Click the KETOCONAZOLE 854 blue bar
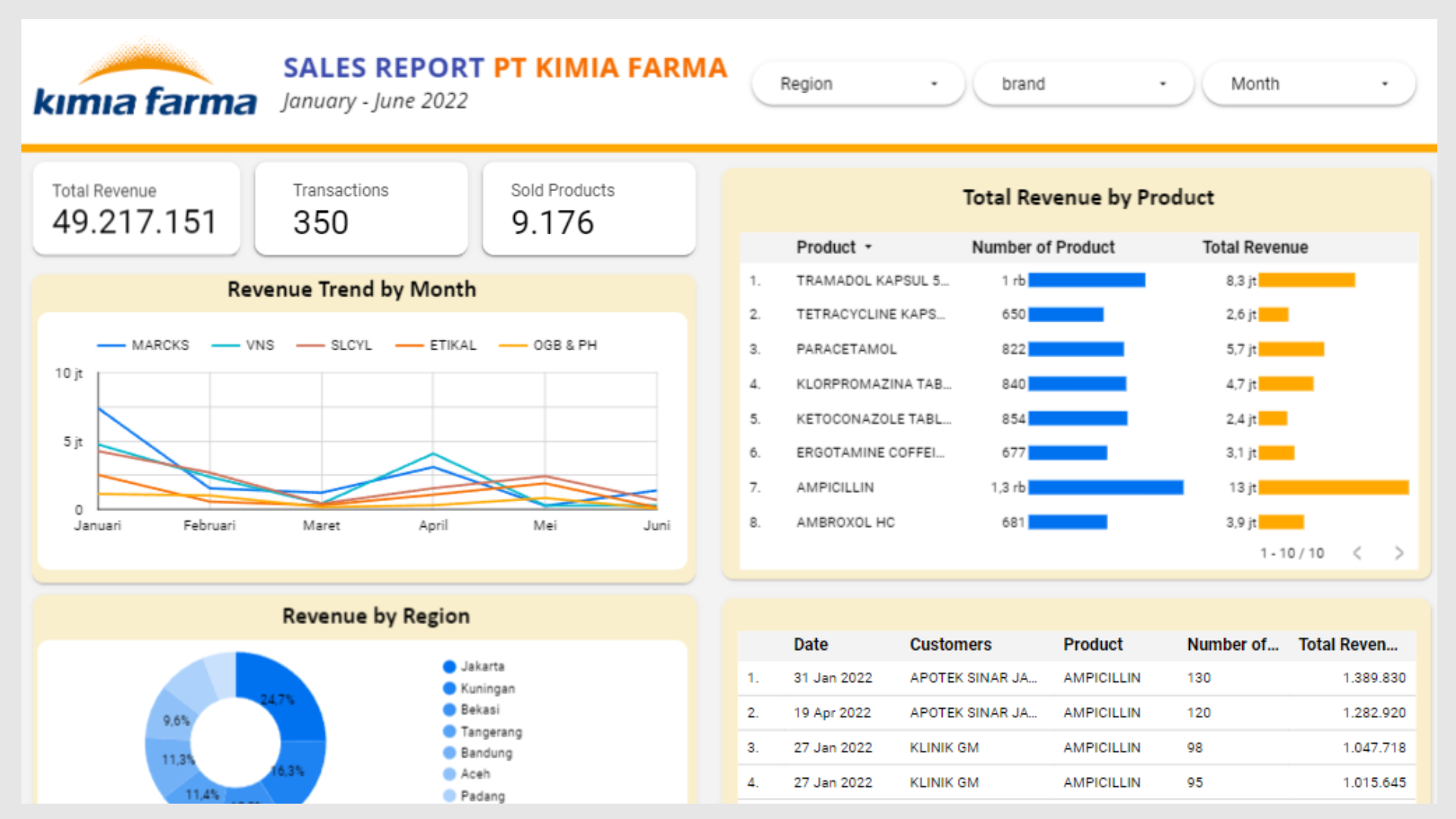 pos(1078,419)
